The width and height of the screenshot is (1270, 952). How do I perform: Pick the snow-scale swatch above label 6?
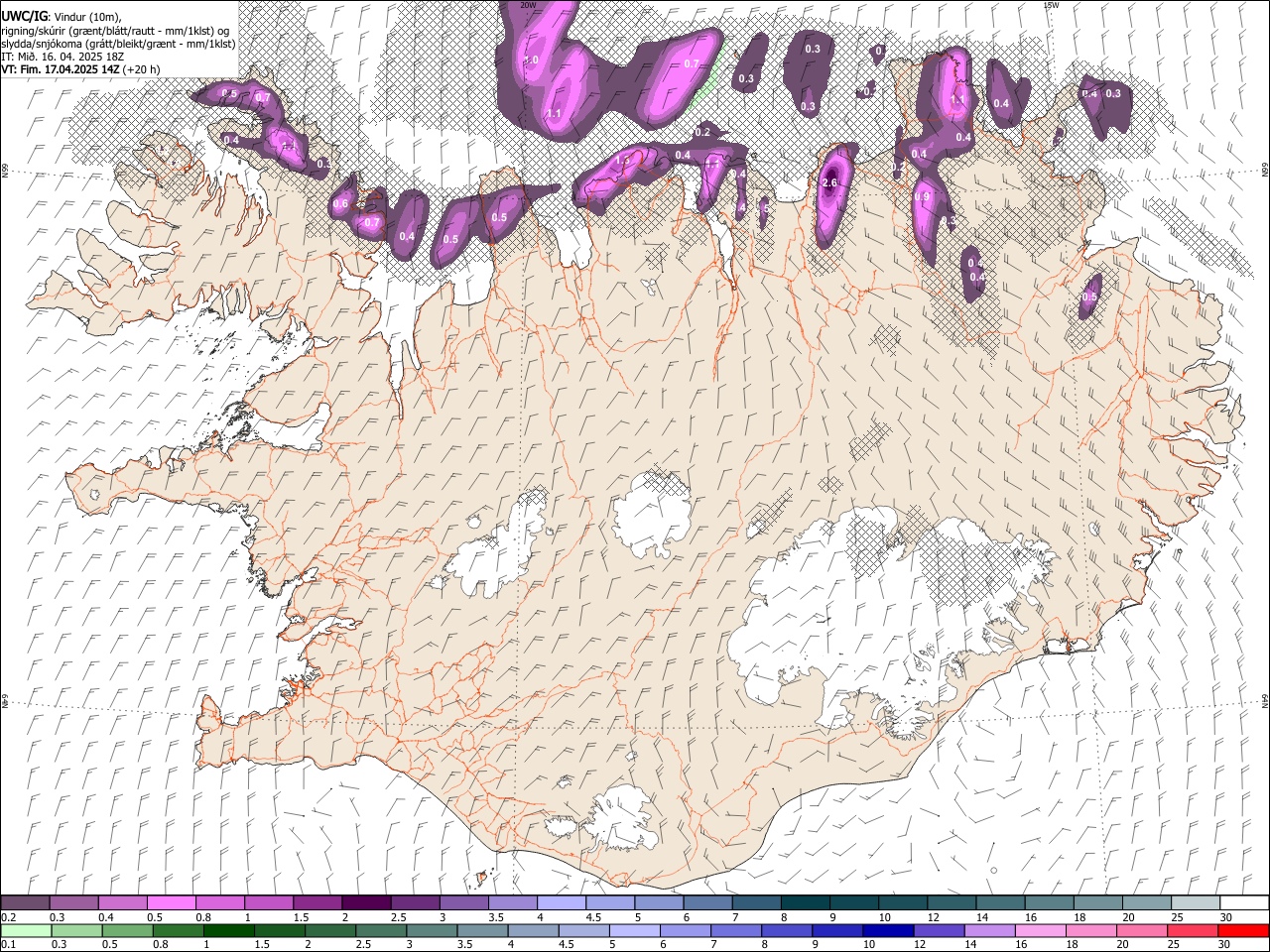tap(708, 902)
